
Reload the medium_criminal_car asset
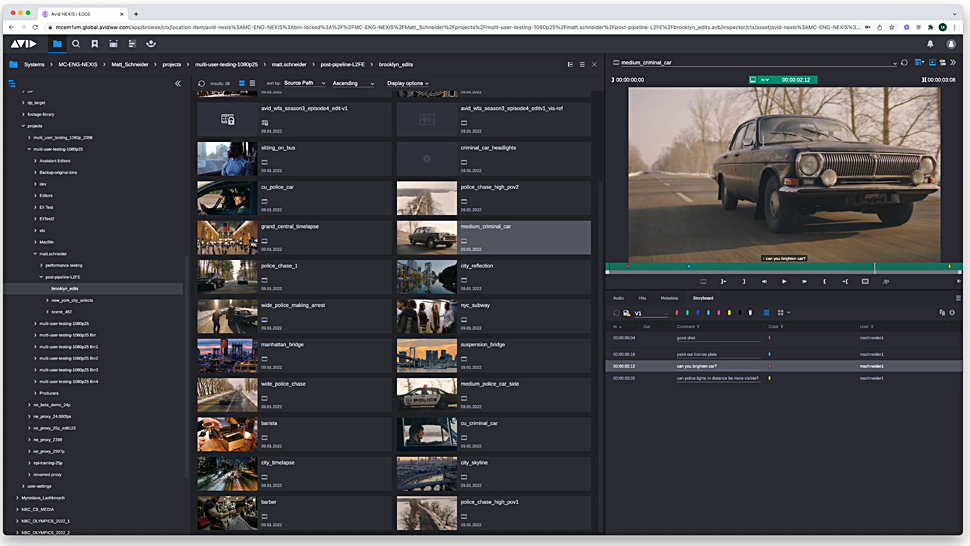coord(904,62)
